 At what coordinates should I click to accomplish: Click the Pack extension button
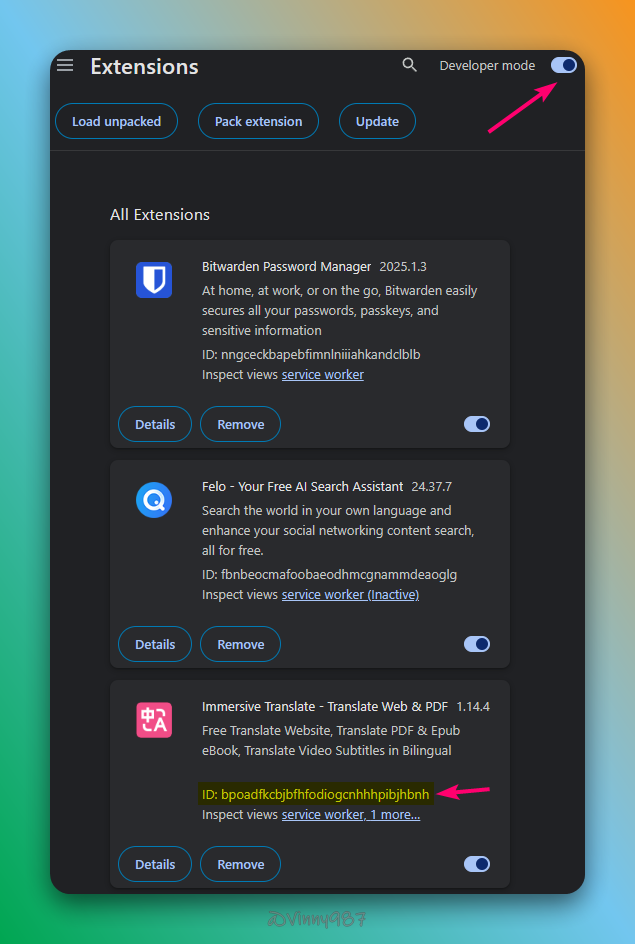[258, 121]
